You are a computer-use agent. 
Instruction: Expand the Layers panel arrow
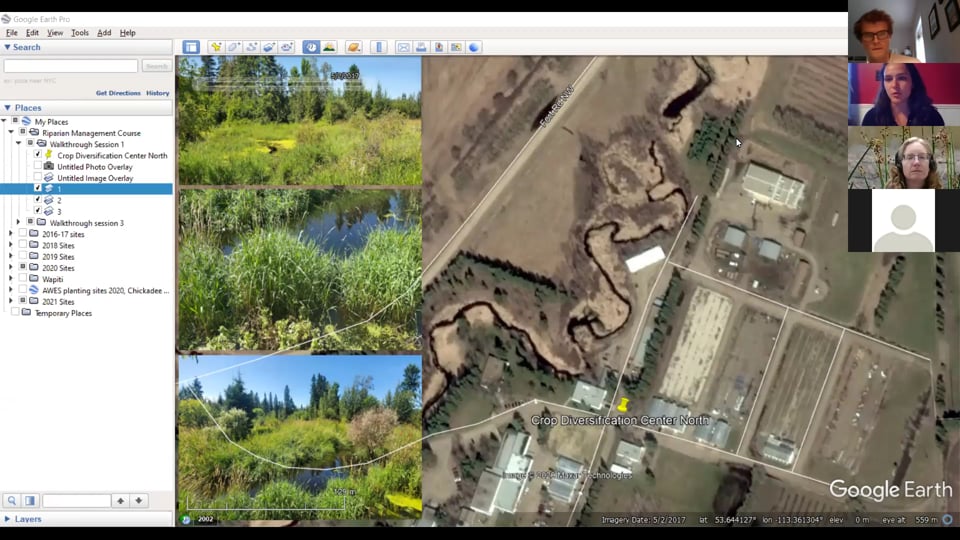7,519
